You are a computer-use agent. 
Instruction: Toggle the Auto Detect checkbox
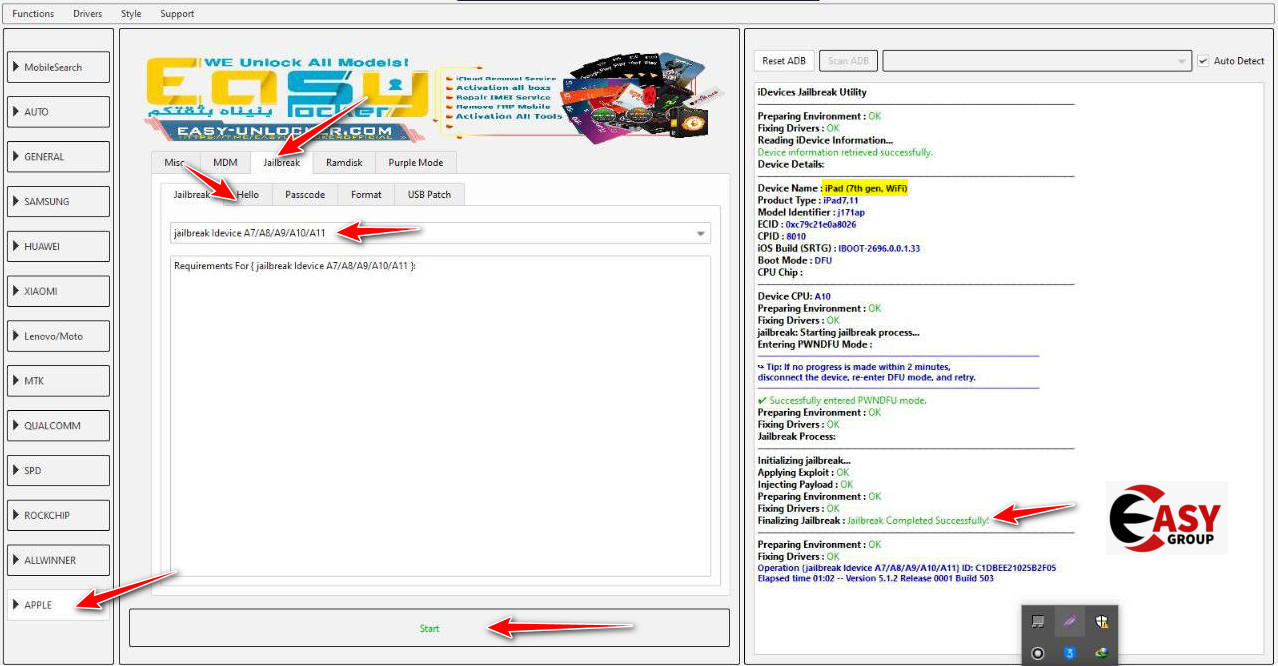pyautogui.click(x=1203, y=61)
